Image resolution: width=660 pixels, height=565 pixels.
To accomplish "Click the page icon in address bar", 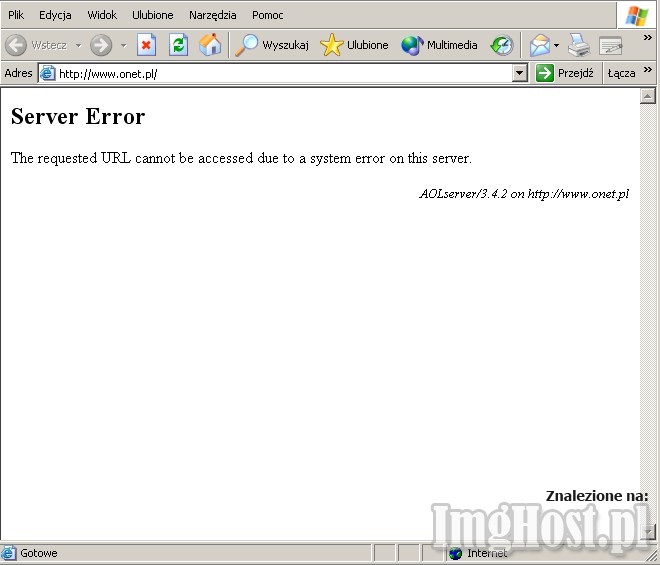I will (x=48, y=73).
